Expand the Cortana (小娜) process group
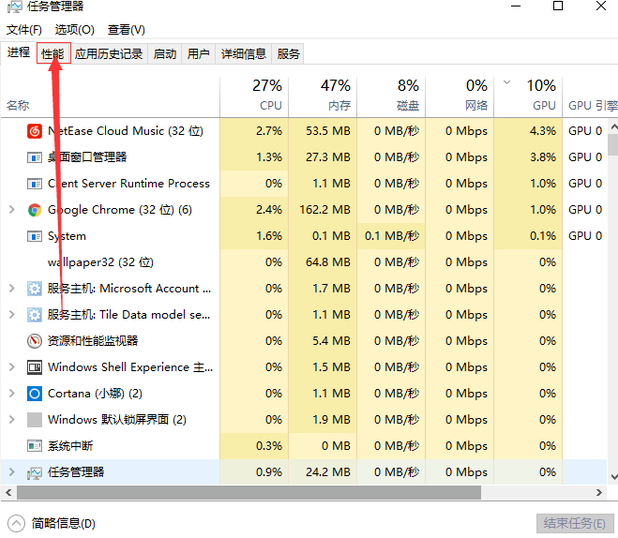 pos(12,393)
